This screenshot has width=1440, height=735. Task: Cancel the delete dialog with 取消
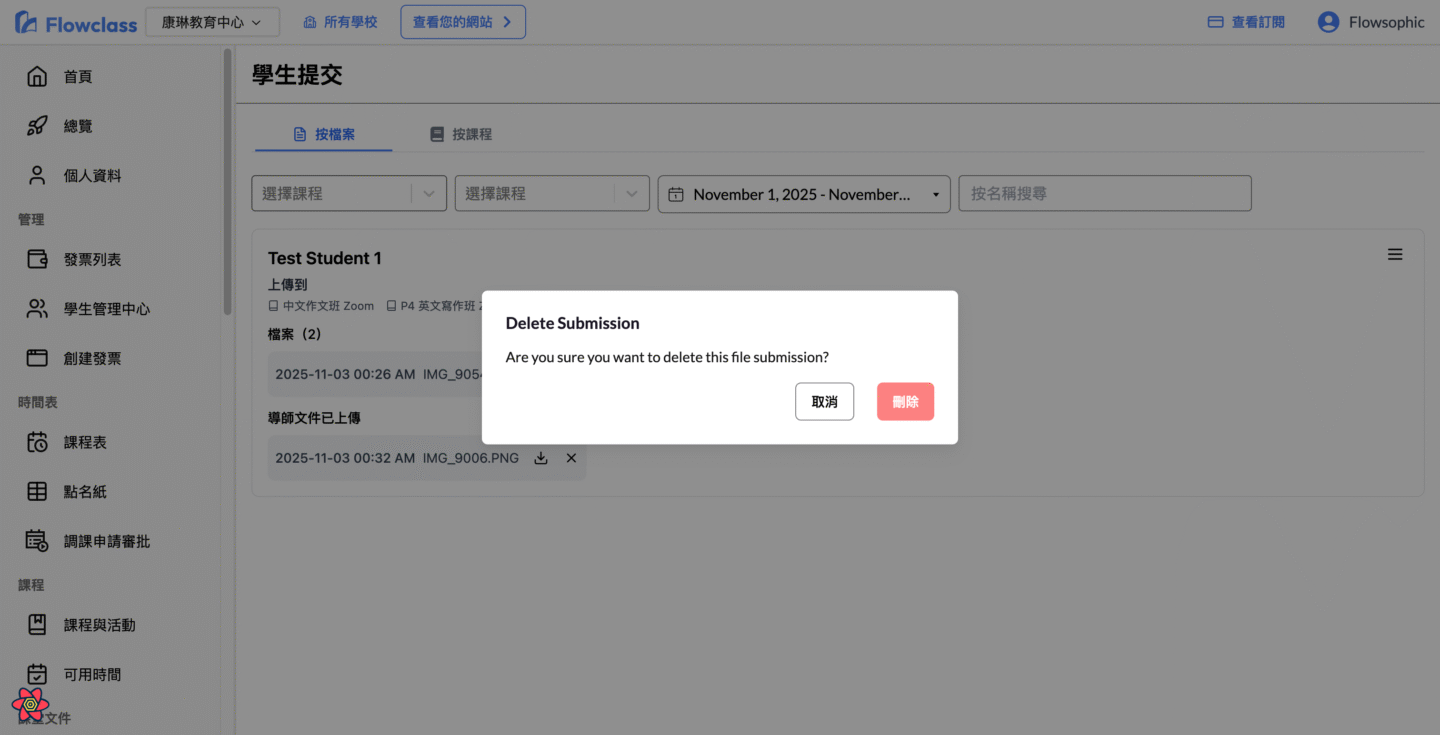click(x=824, y=402)
